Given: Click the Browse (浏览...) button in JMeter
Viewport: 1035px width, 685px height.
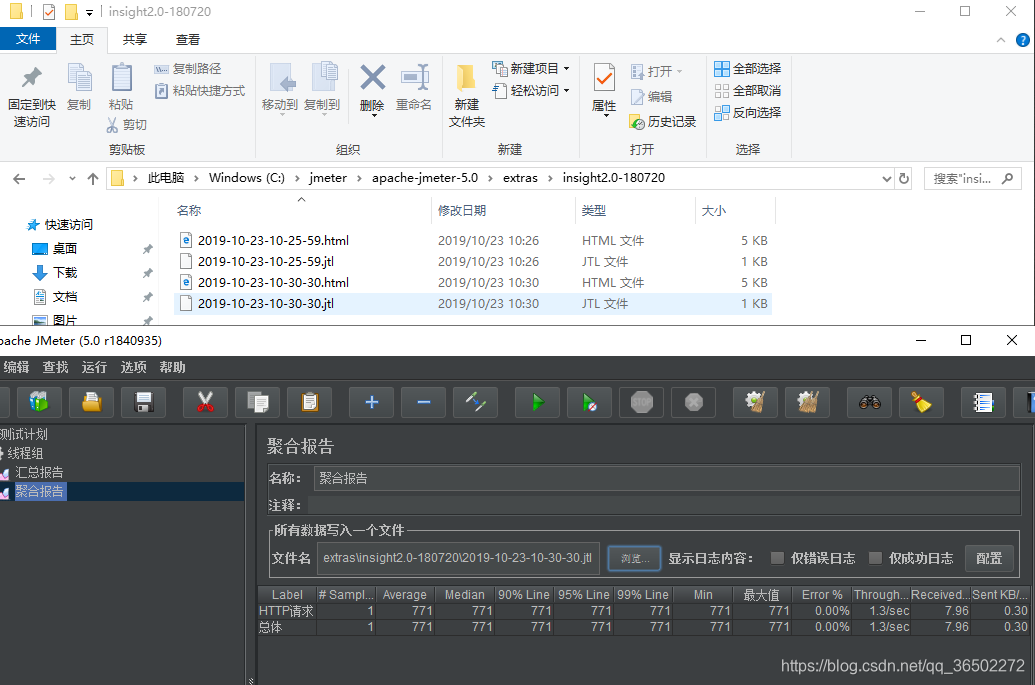Looking at the screenshot, I should [634, 558].
